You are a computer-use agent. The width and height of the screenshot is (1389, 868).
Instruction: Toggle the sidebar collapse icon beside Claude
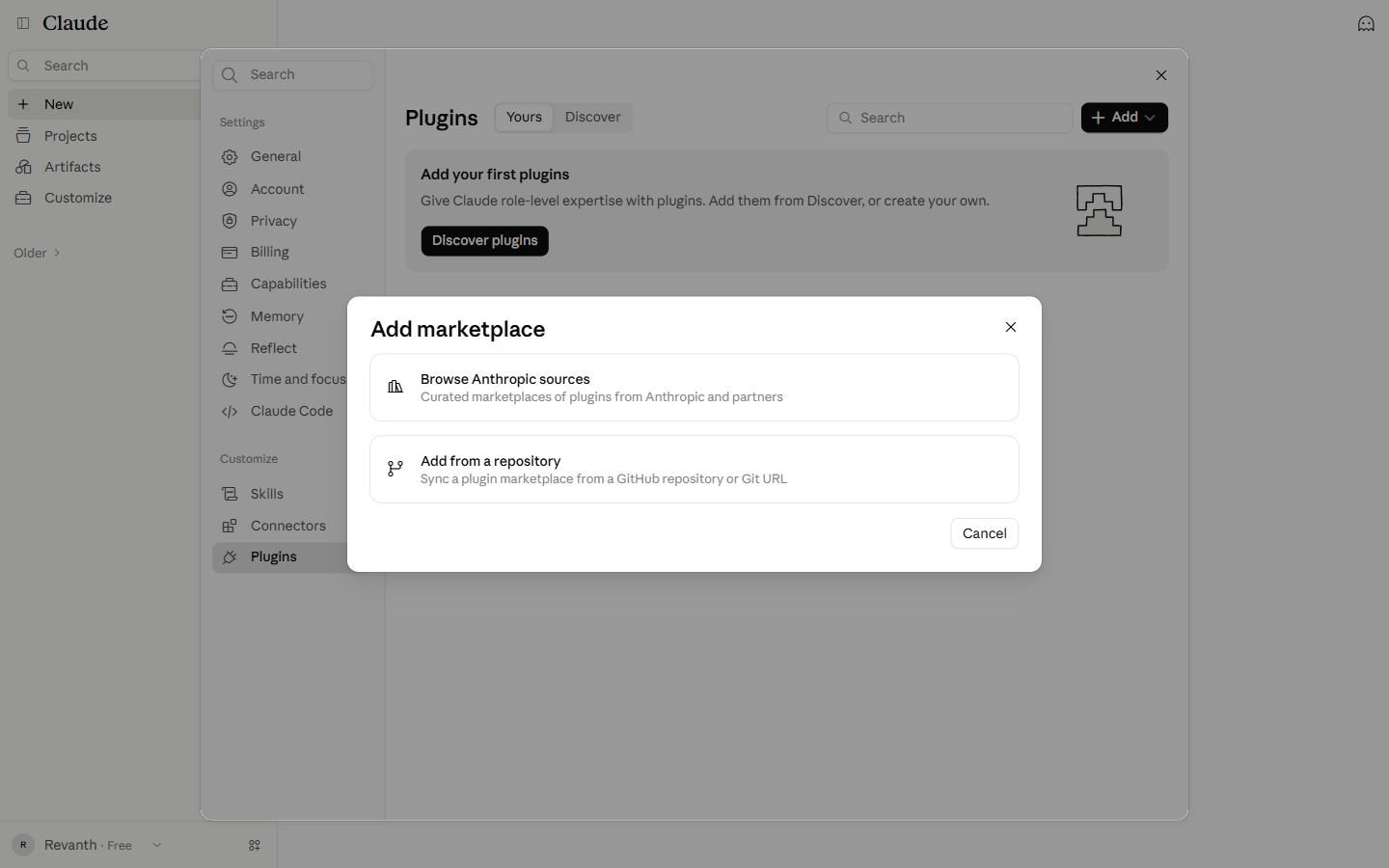[x=23, y=23]
